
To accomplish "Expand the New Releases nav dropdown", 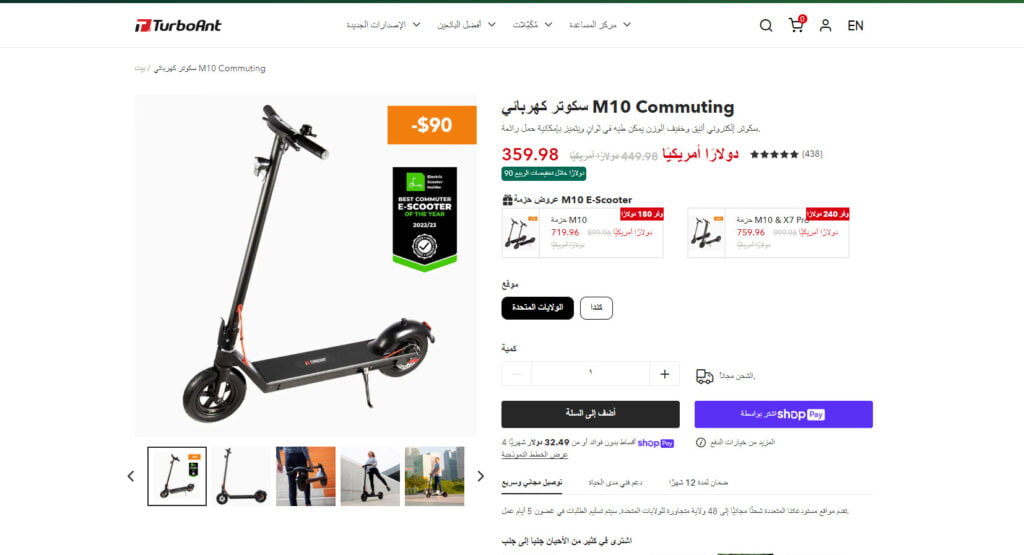I will [383, 25].
